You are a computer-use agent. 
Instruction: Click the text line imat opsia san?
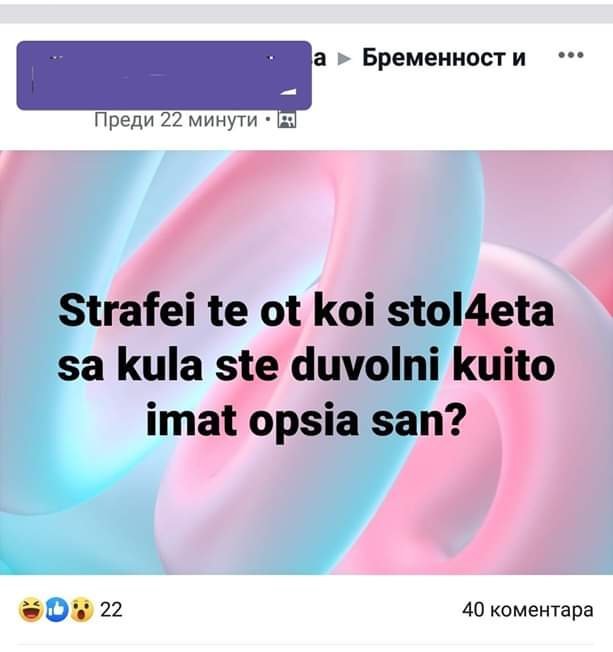click(304, 422)
